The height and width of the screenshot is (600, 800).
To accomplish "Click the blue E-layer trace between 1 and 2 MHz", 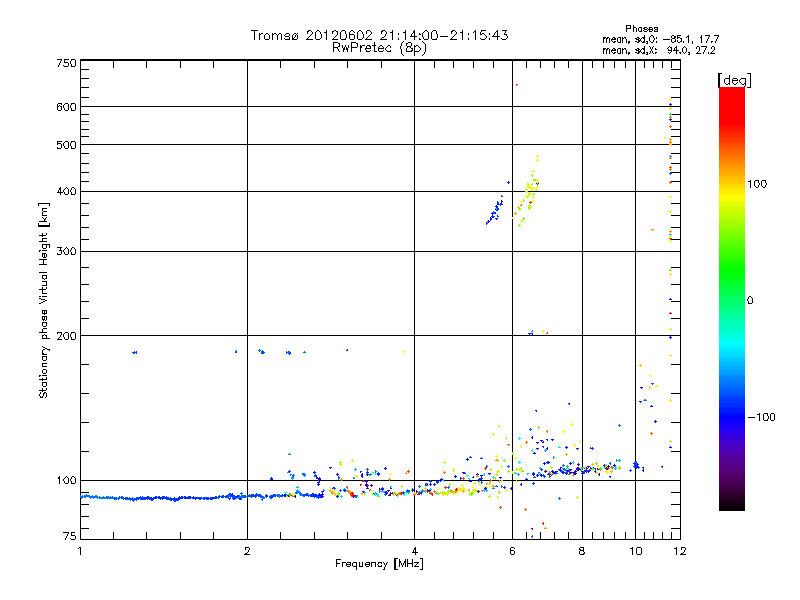I will tap(163, 497).
